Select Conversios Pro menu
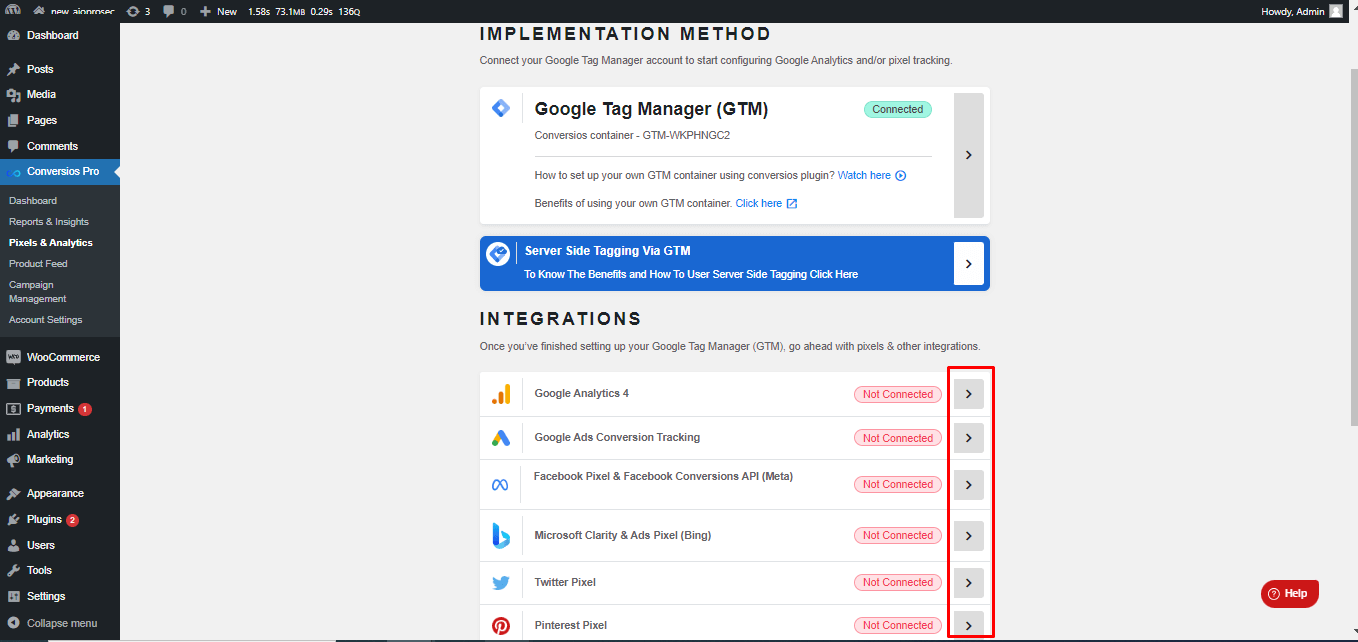The width and height of the screenshot is (1358, 642). [x=60, y=171]
